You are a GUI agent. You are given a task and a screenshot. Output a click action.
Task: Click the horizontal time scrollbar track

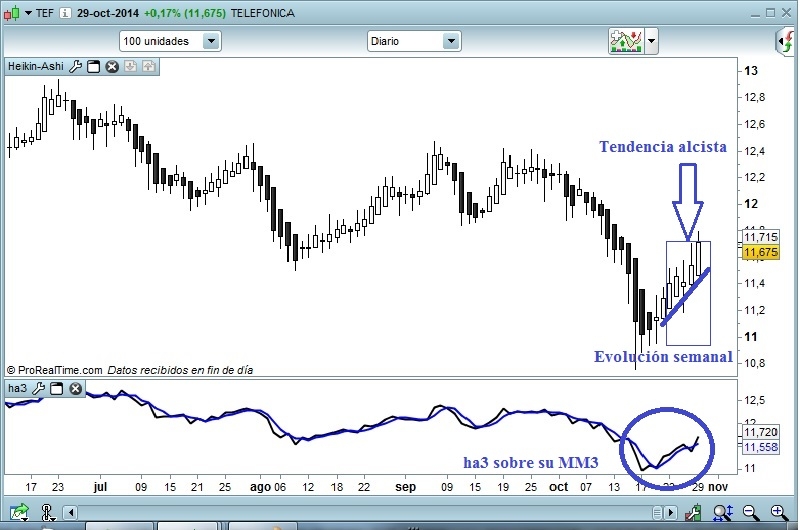tap(364, 512)
